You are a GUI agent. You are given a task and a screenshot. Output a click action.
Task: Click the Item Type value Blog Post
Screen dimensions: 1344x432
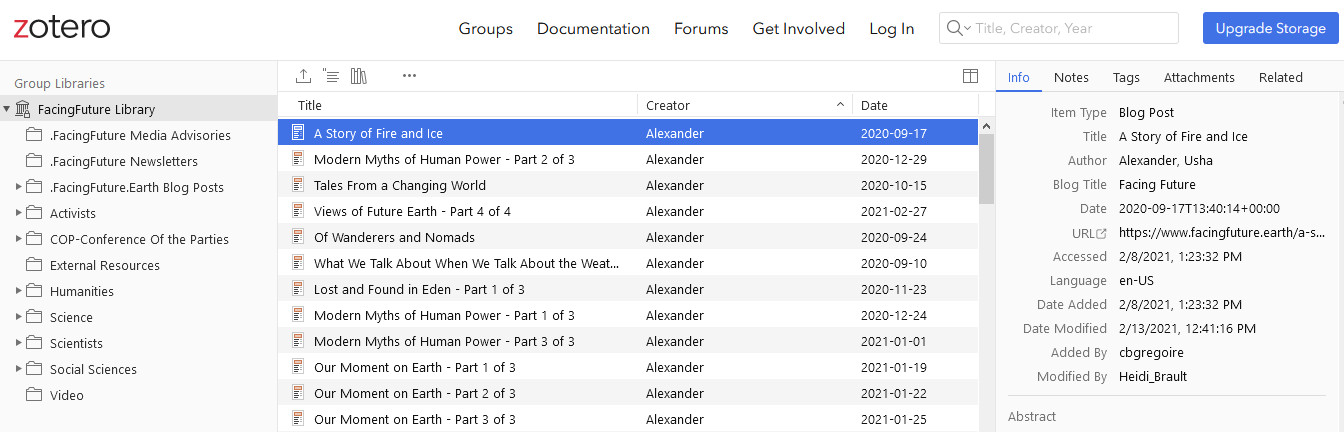point(1146,112)
